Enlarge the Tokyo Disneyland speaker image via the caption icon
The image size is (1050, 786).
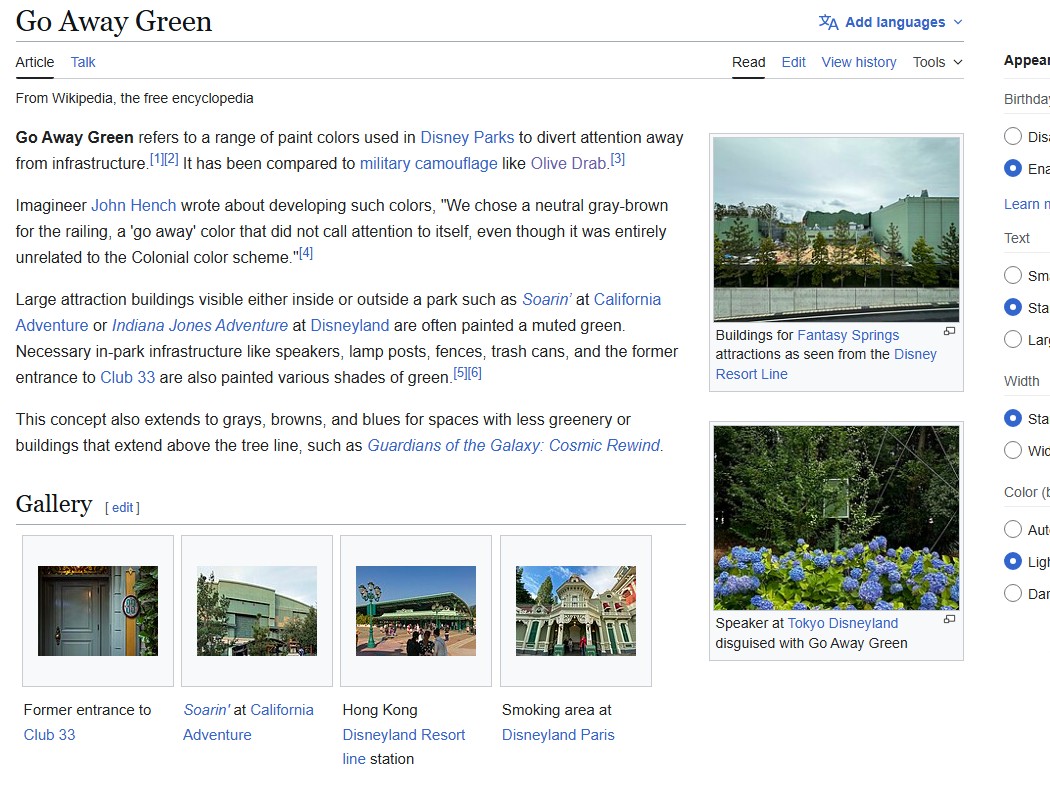click(x=950, y=619)
